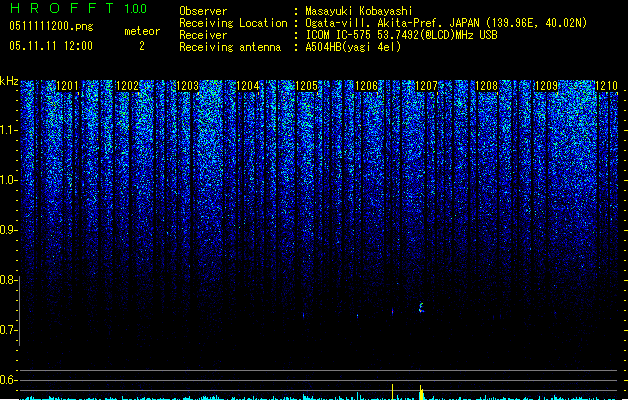The height and width of the screenshot is (400, 629).
Task: Click the 1.1 kHz axis label
Action: point(8,130)
